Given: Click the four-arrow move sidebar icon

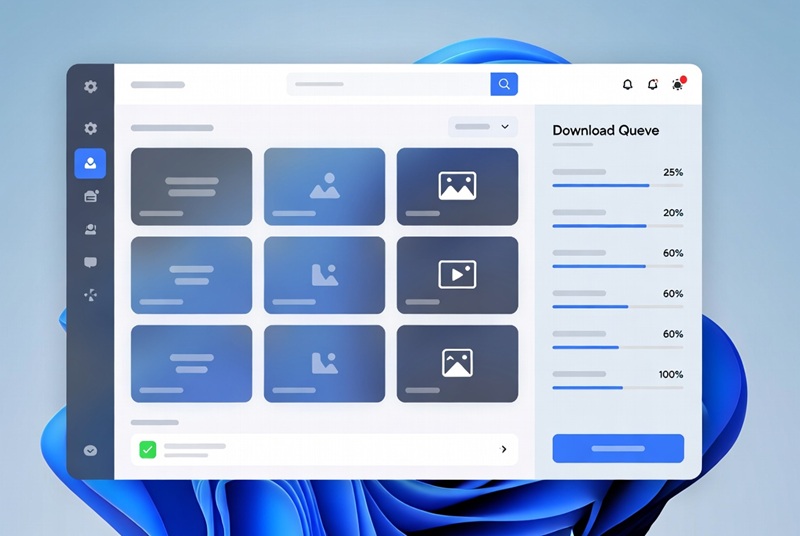Looking at the screenshot, I should (x=90, y=295).
